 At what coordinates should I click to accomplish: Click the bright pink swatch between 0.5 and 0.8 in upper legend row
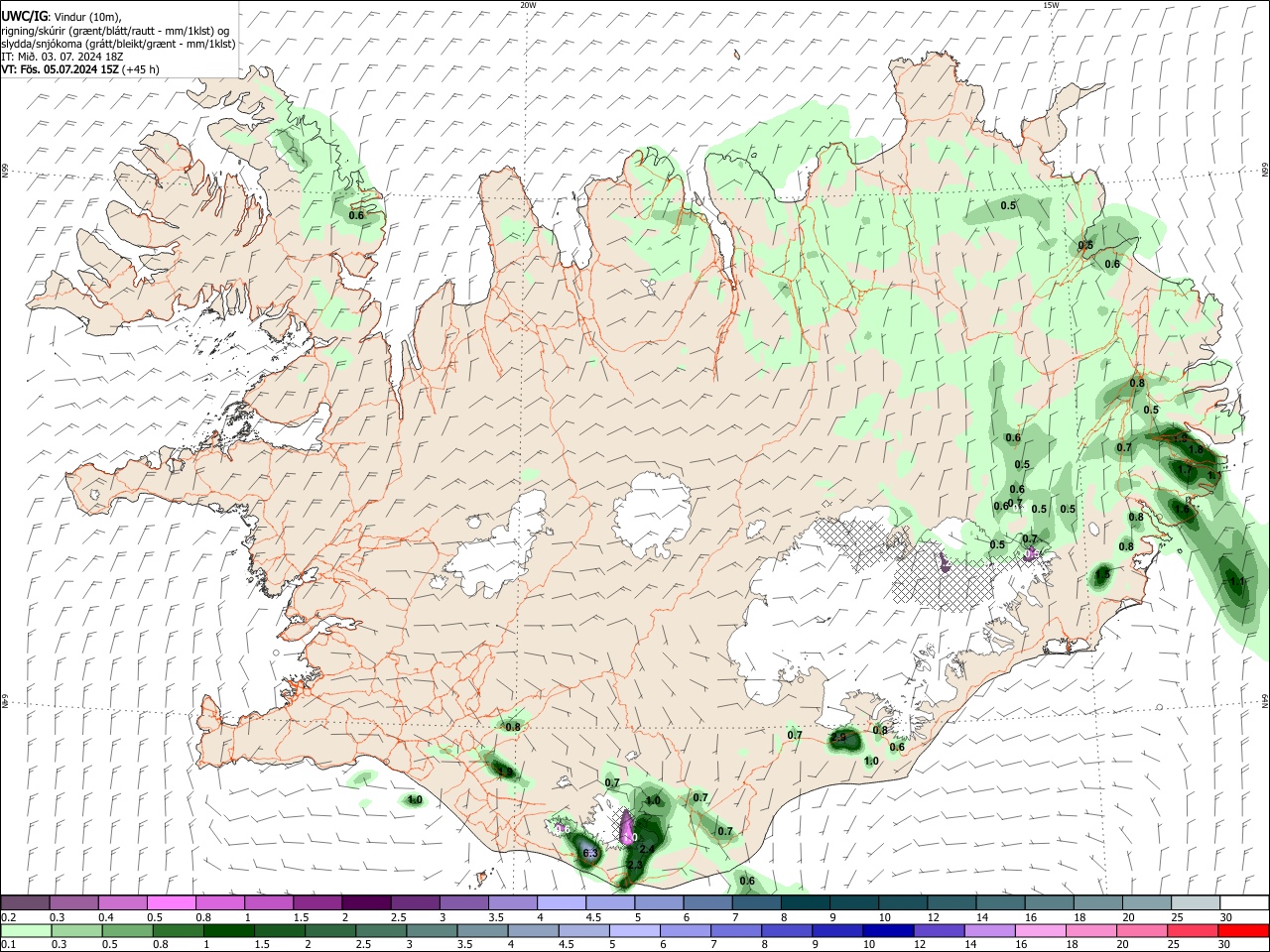171,902
